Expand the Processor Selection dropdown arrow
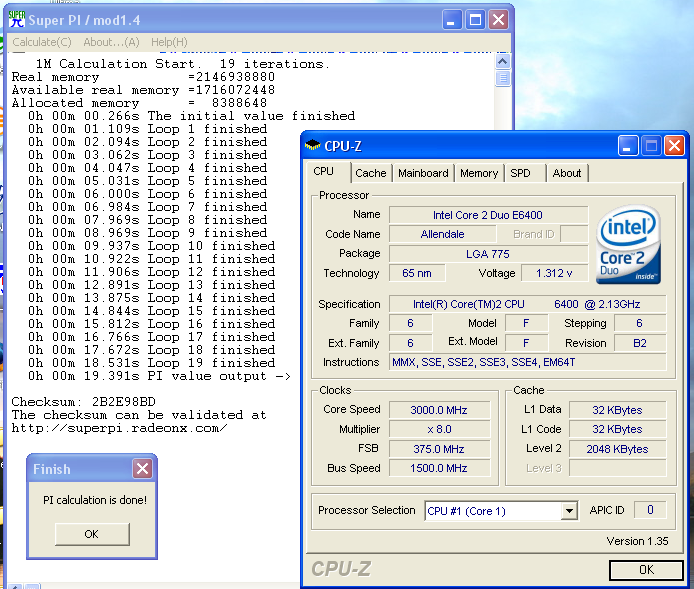This screenshot has width=694, height=589. point(569,511)
